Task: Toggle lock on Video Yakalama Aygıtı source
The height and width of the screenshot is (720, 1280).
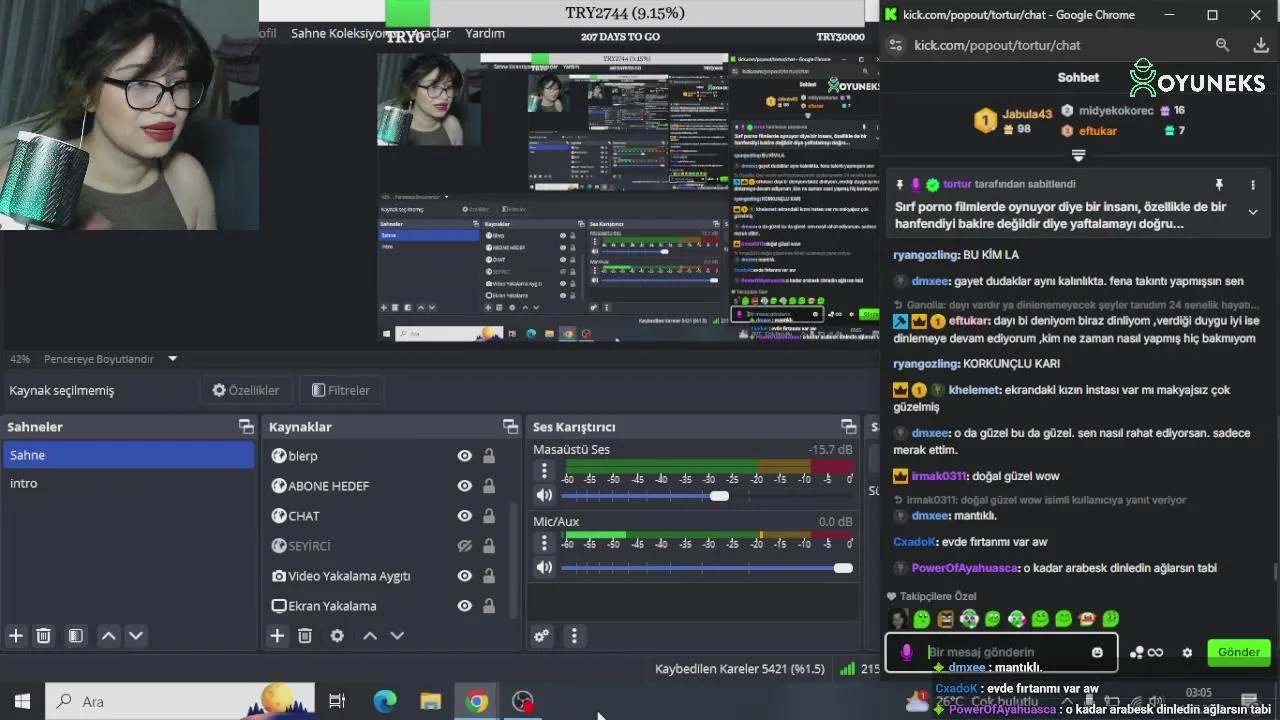Action: point(489,576)
